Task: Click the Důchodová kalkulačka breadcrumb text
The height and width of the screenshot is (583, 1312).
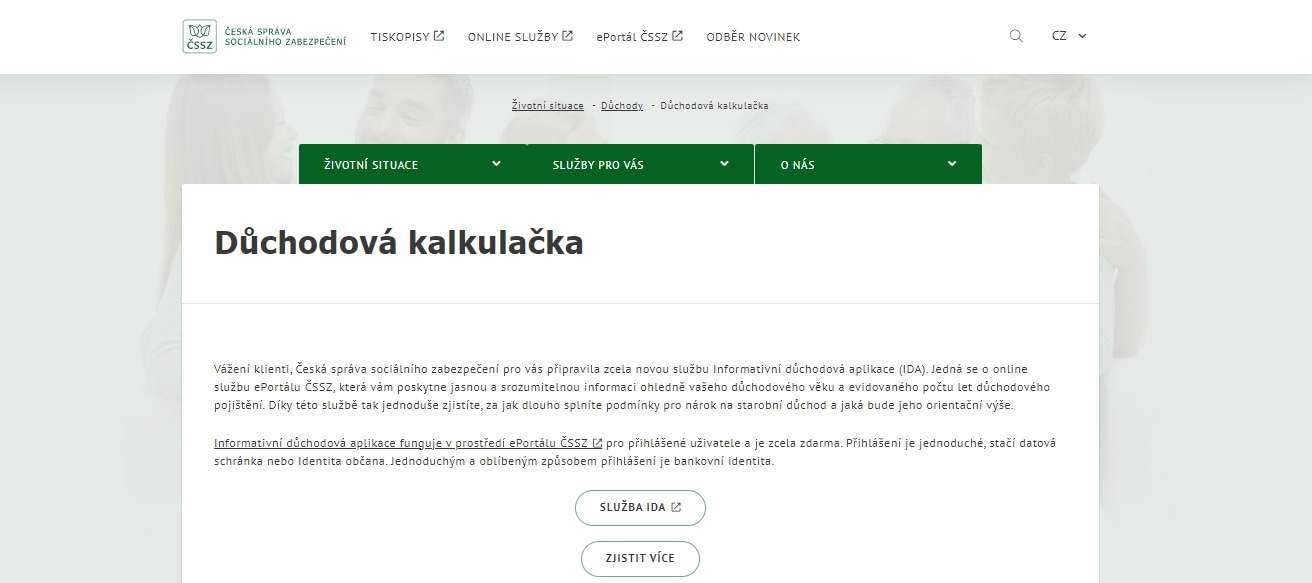Action: click(714, 106)
